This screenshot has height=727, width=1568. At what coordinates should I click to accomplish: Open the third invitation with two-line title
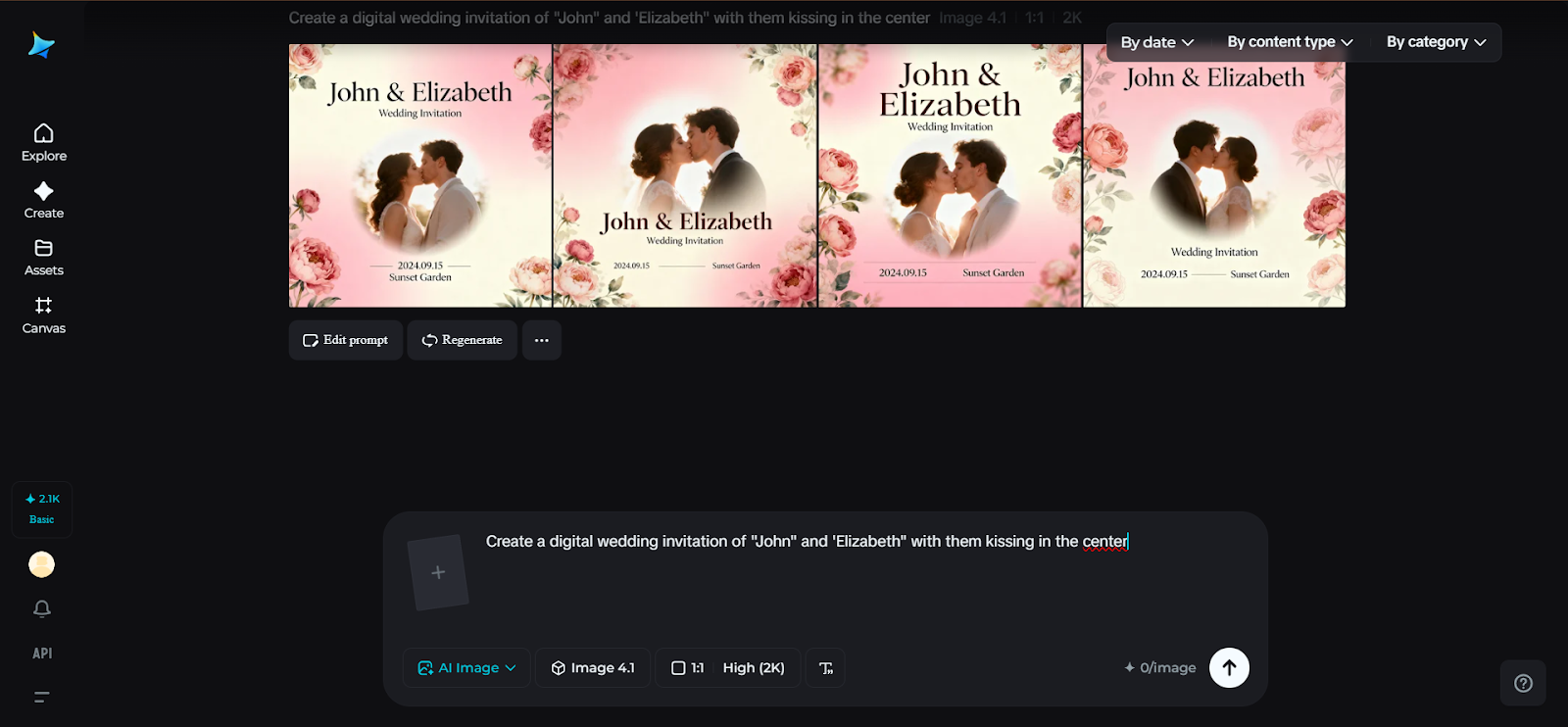pyautogui.click(x=950, y=175)
